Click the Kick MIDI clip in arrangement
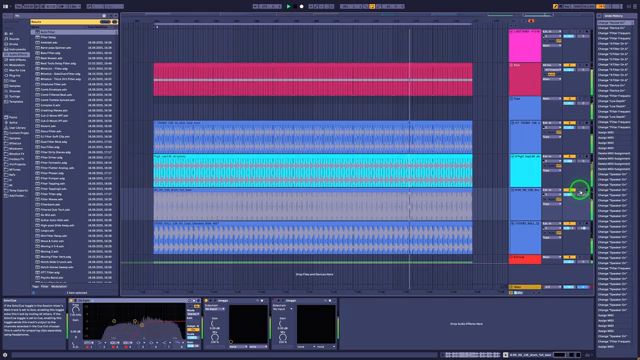 pos(313,80)
